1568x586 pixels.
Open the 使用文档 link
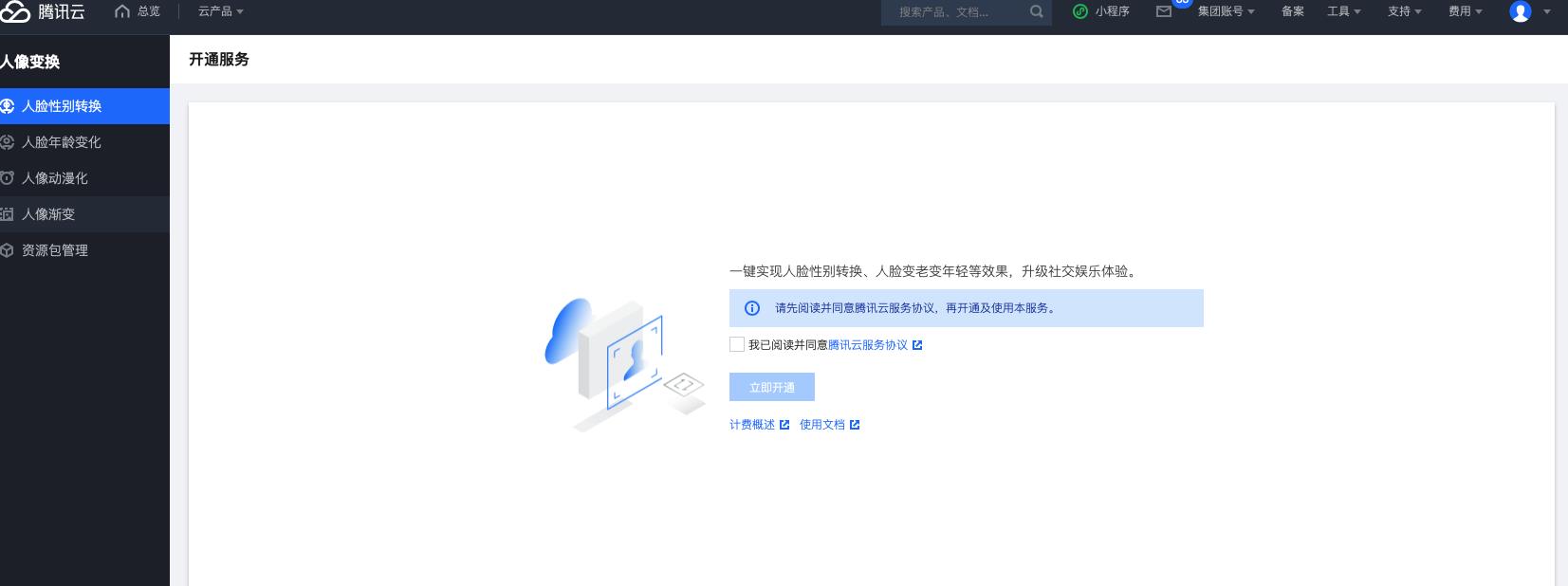[822, 425]
